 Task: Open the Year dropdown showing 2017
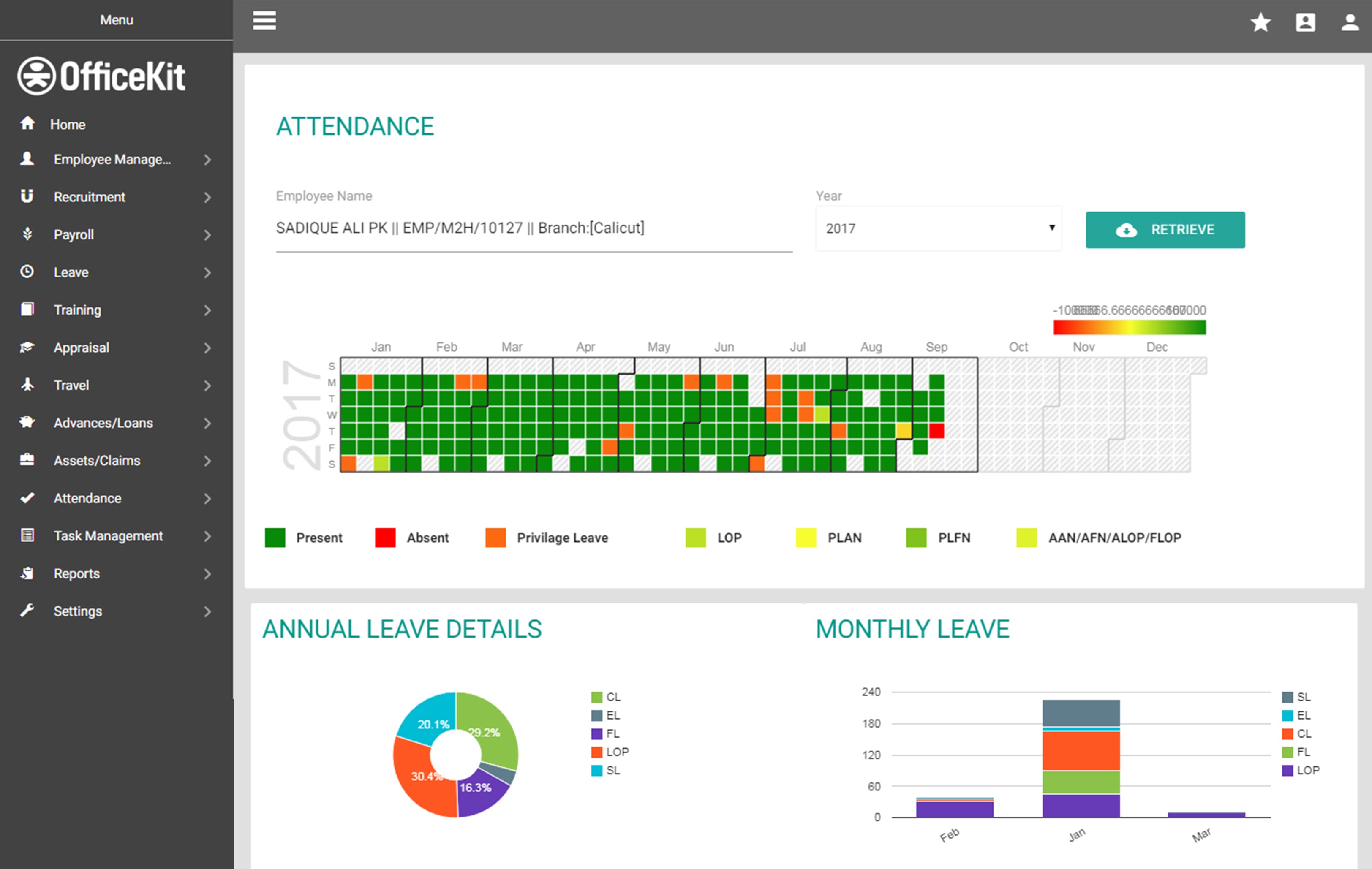click(x=939, y=228)
